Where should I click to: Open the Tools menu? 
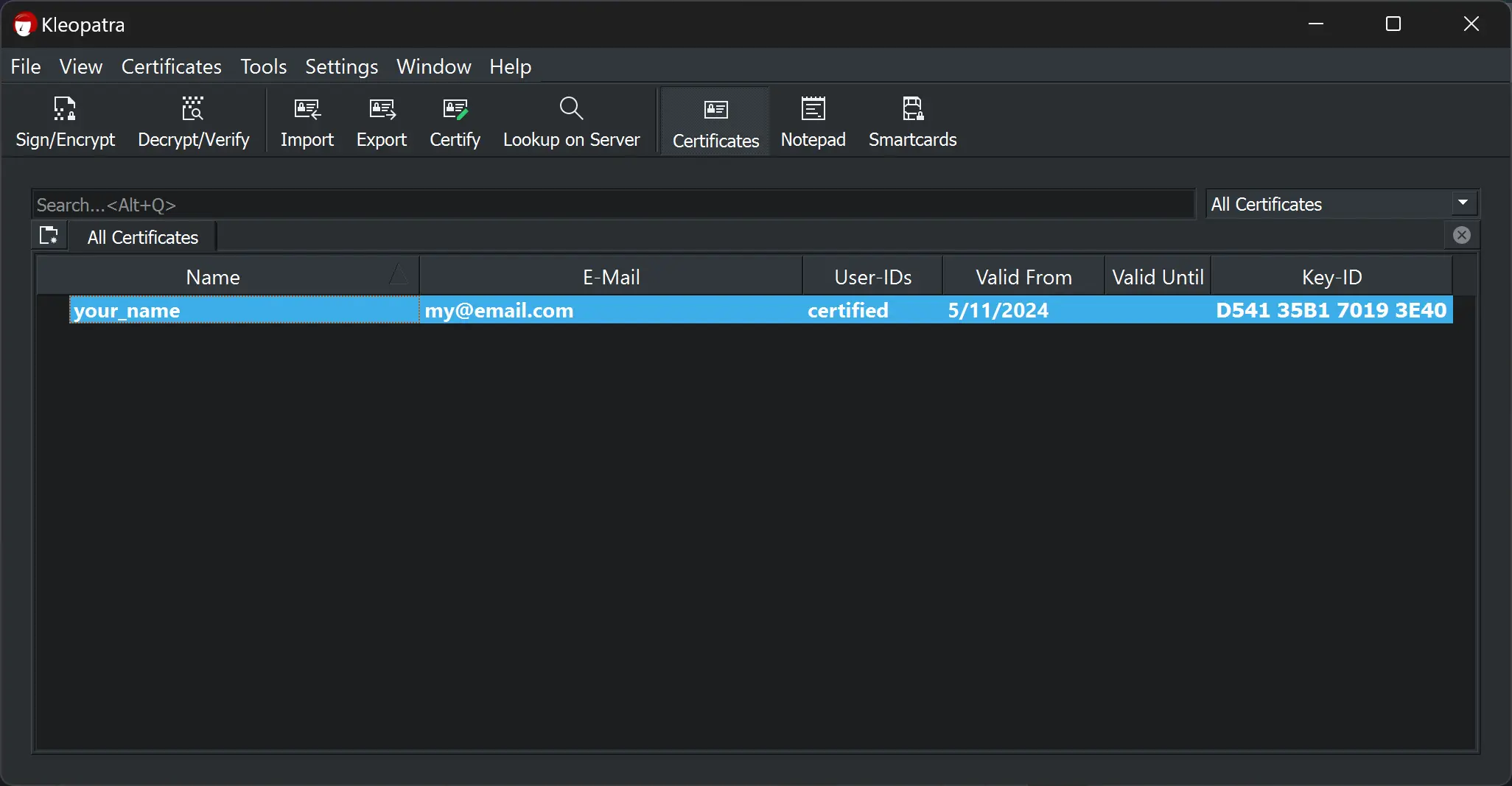pos(263,66)
